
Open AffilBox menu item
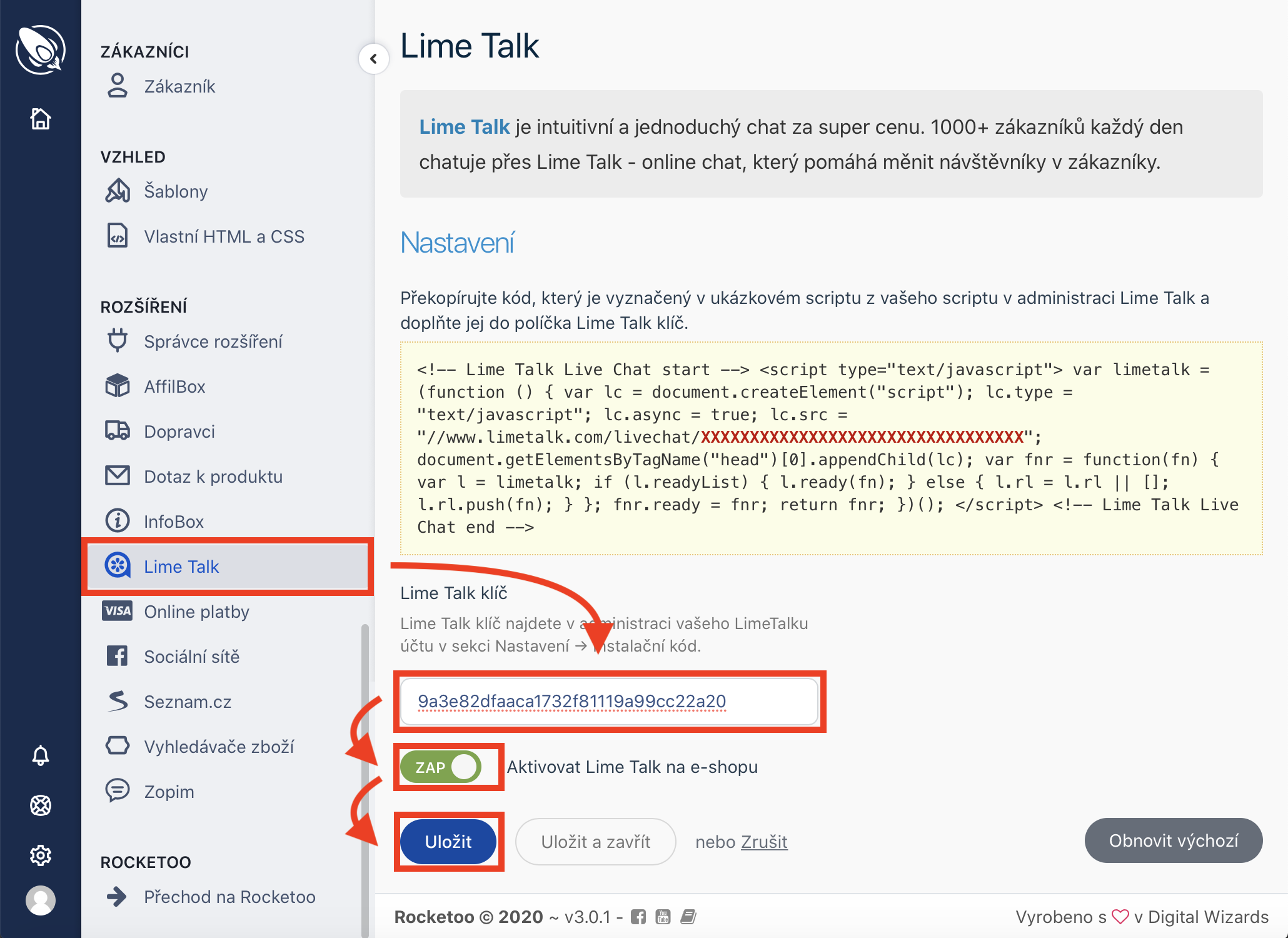click(174, 386)
